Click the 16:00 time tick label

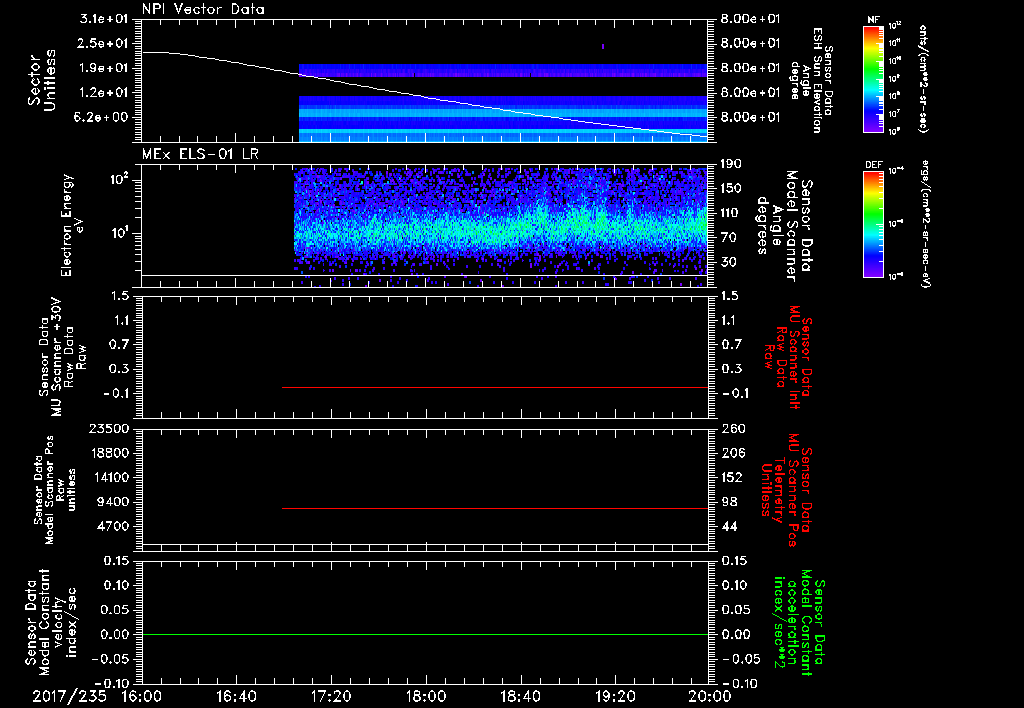coord(142,696)
